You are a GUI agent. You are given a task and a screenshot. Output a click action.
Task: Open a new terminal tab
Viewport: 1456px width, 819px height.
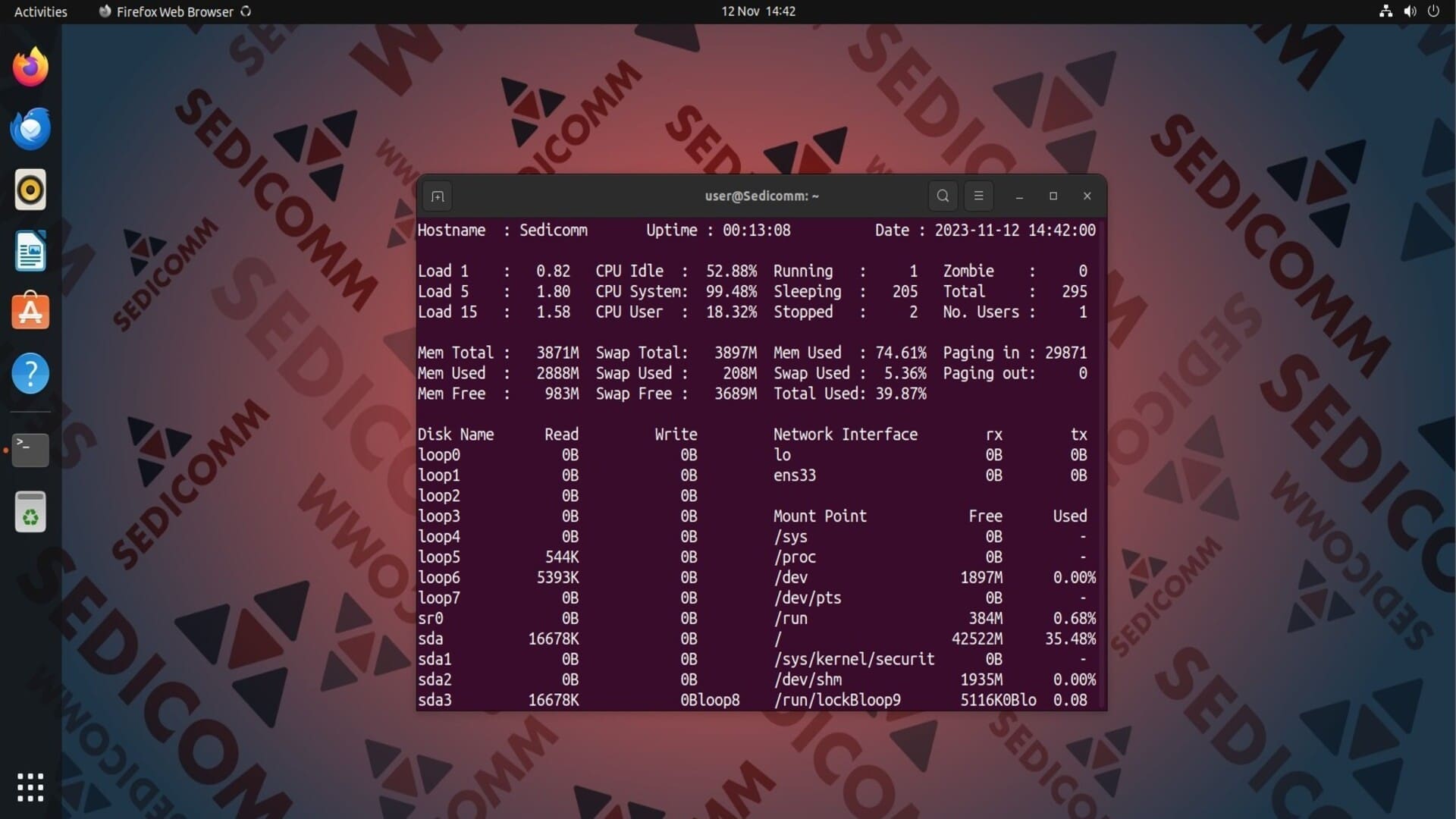pyautogui.click(x=438, y=196)
